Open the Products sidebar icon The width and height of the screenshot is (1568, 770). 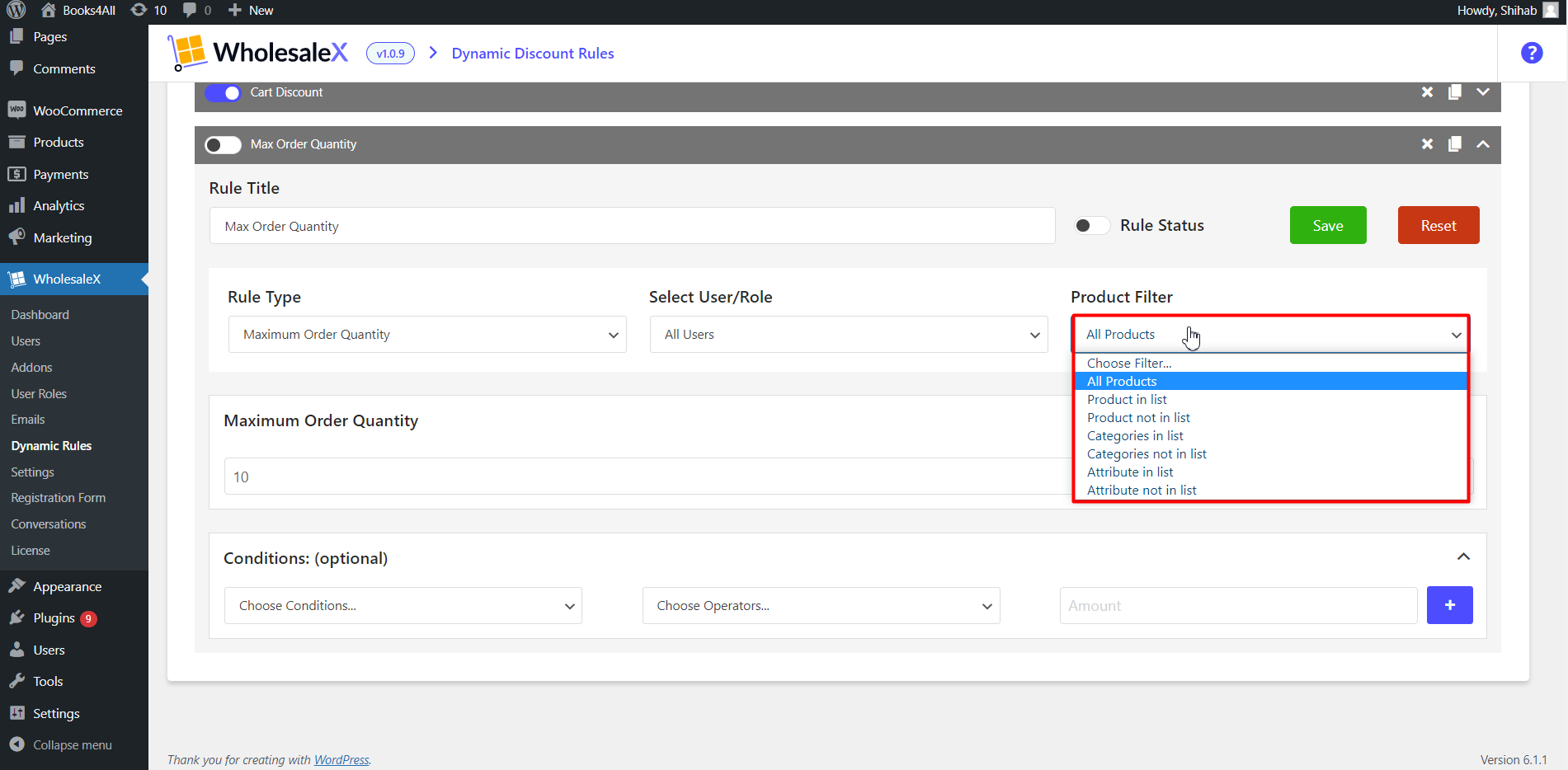coord(16,142)
